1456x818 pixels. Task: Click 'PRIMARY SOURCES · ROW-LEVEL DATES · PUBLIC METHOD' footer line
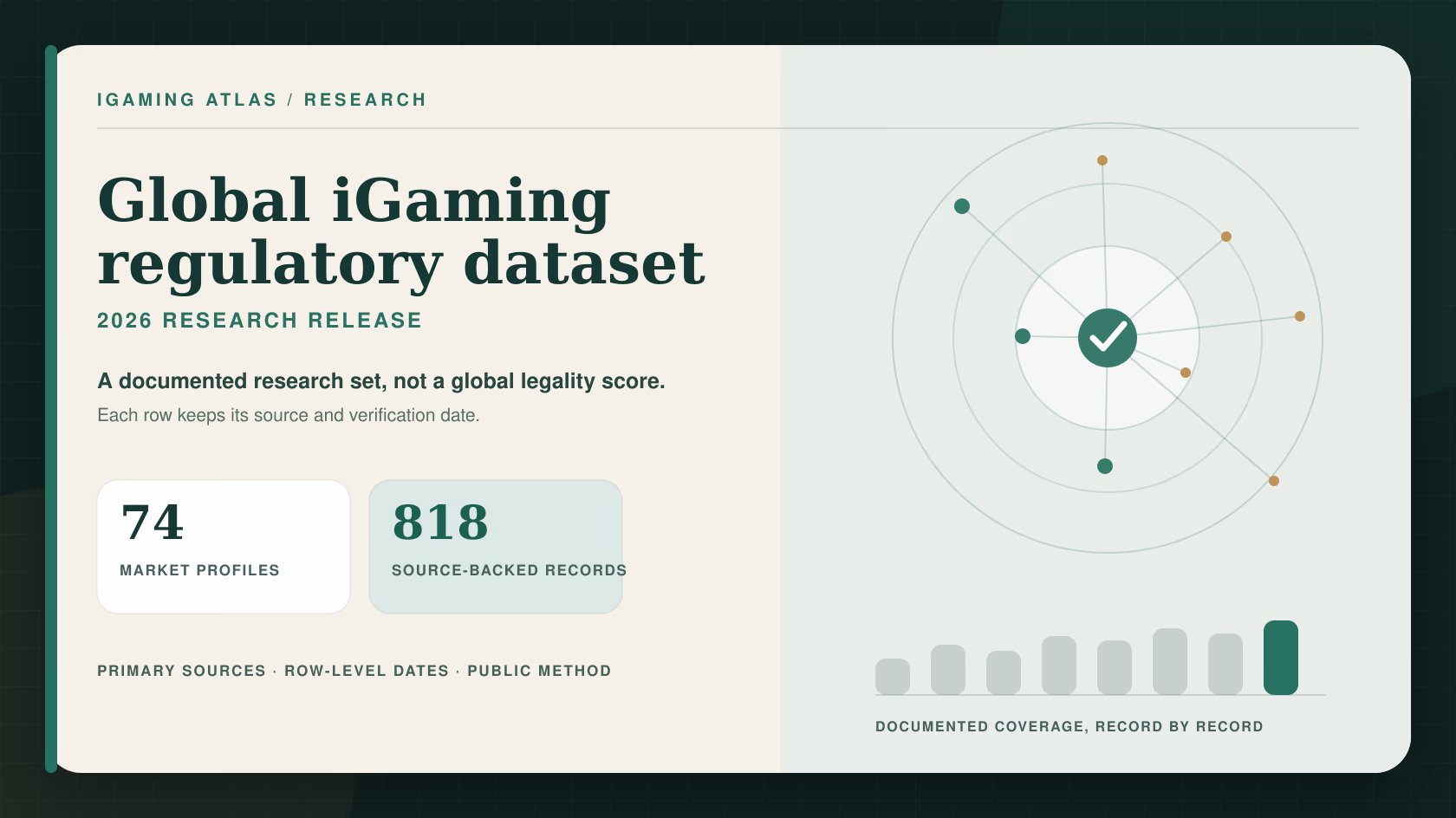click(x=354, y=671)
